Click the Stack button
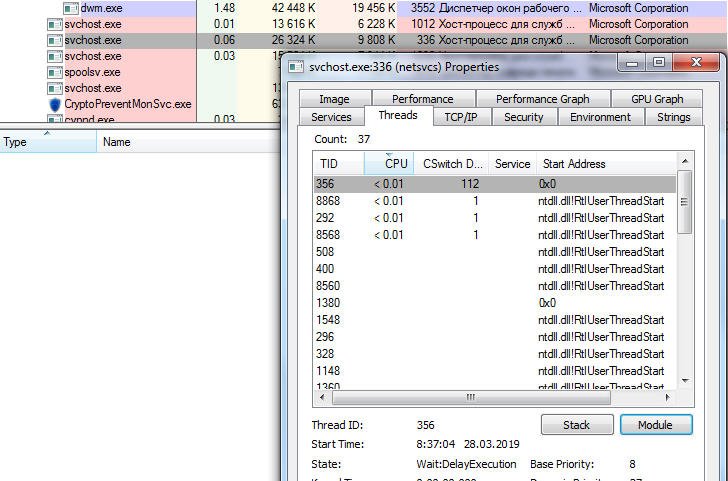Screen dimensions: 728x481 pos(577,425)
